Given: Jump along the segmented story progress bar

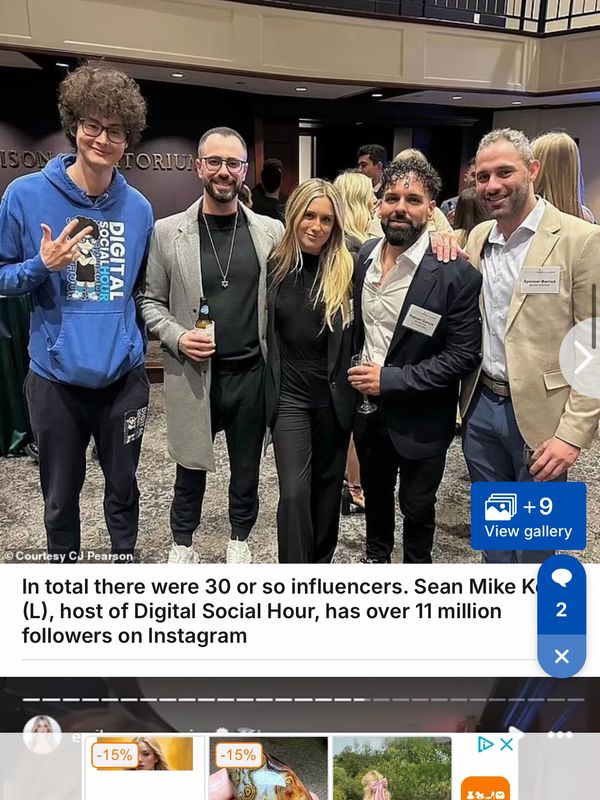Looking at the screenshot, I should (303, 699).
